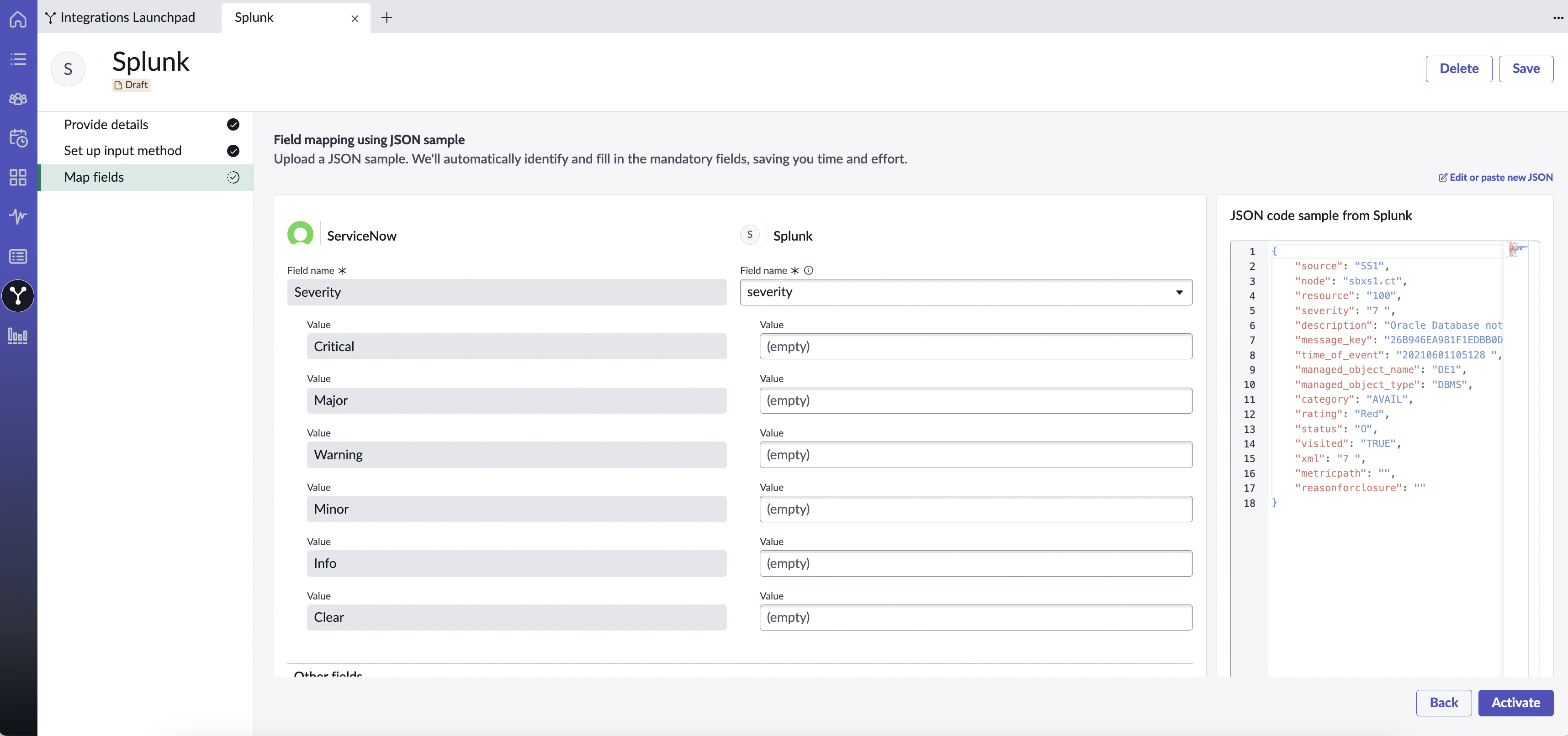This screenshot has height=736, width=1568.
Task: Click the completed check for Provide details
Action: 233,125
